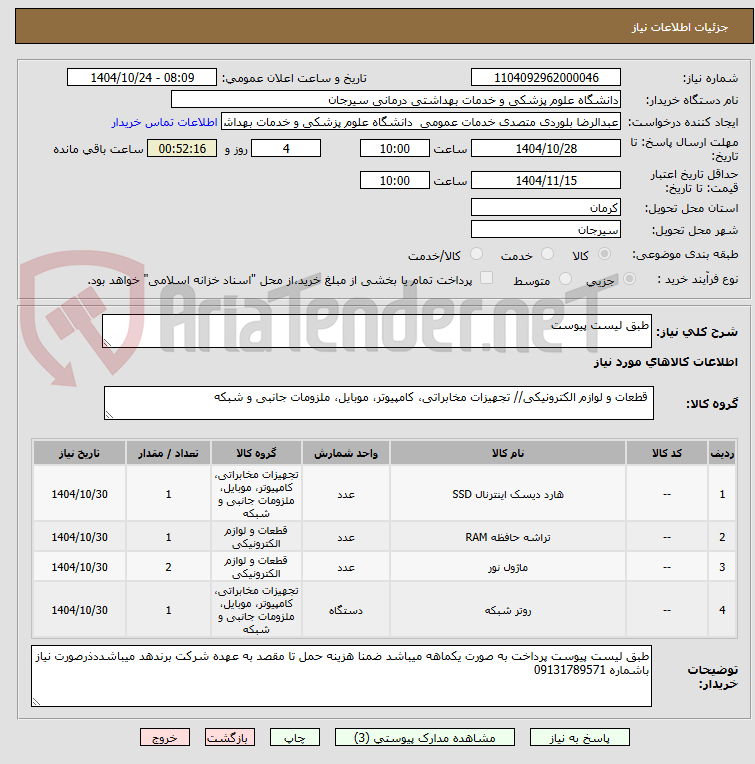The image size is (755, 764).
Task: Select the جزیی purchase type radio
Action: pos(629,279)
